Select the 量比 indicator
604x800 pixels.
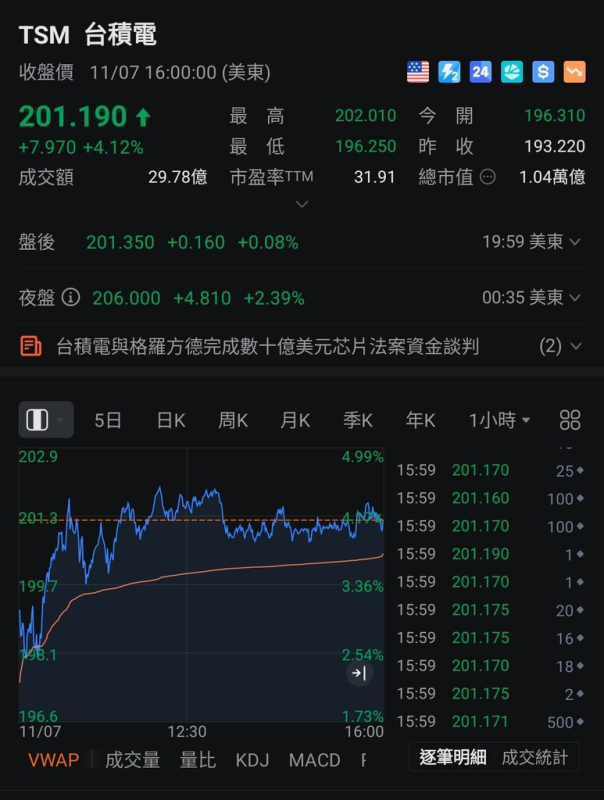(198, 760)
